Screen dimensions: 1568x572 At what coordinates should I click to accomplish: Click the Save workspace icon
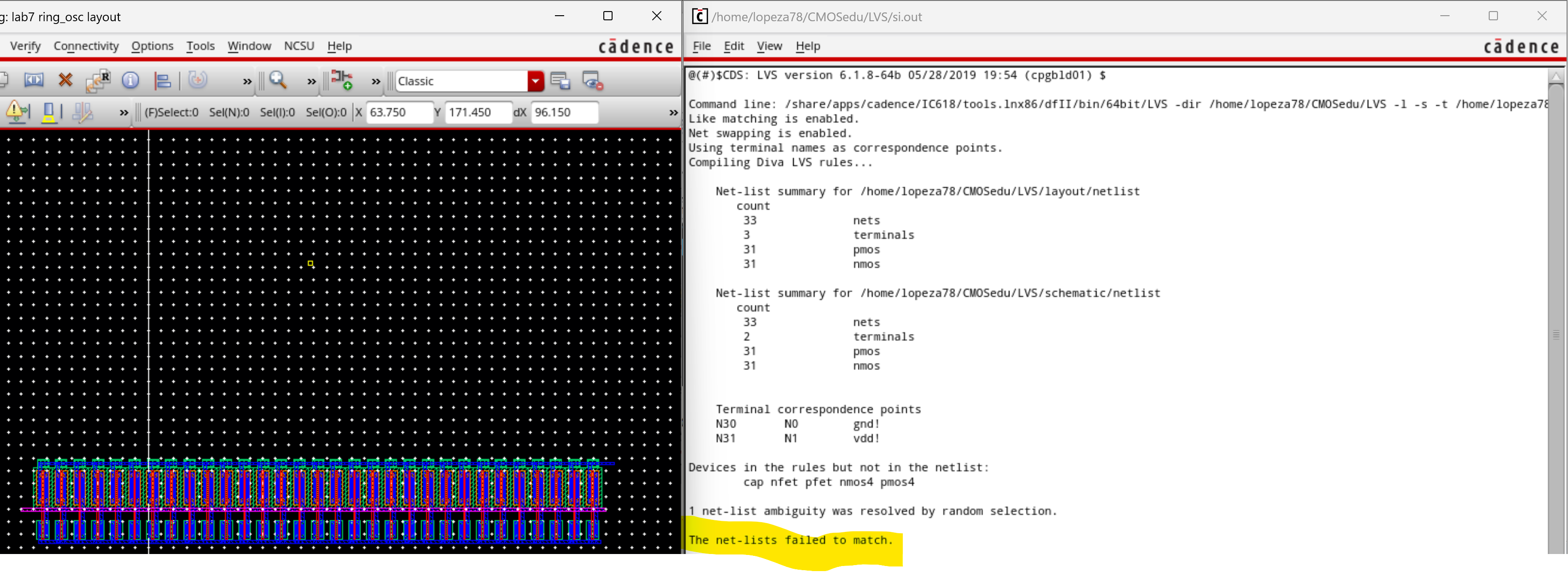click(560, 80)
